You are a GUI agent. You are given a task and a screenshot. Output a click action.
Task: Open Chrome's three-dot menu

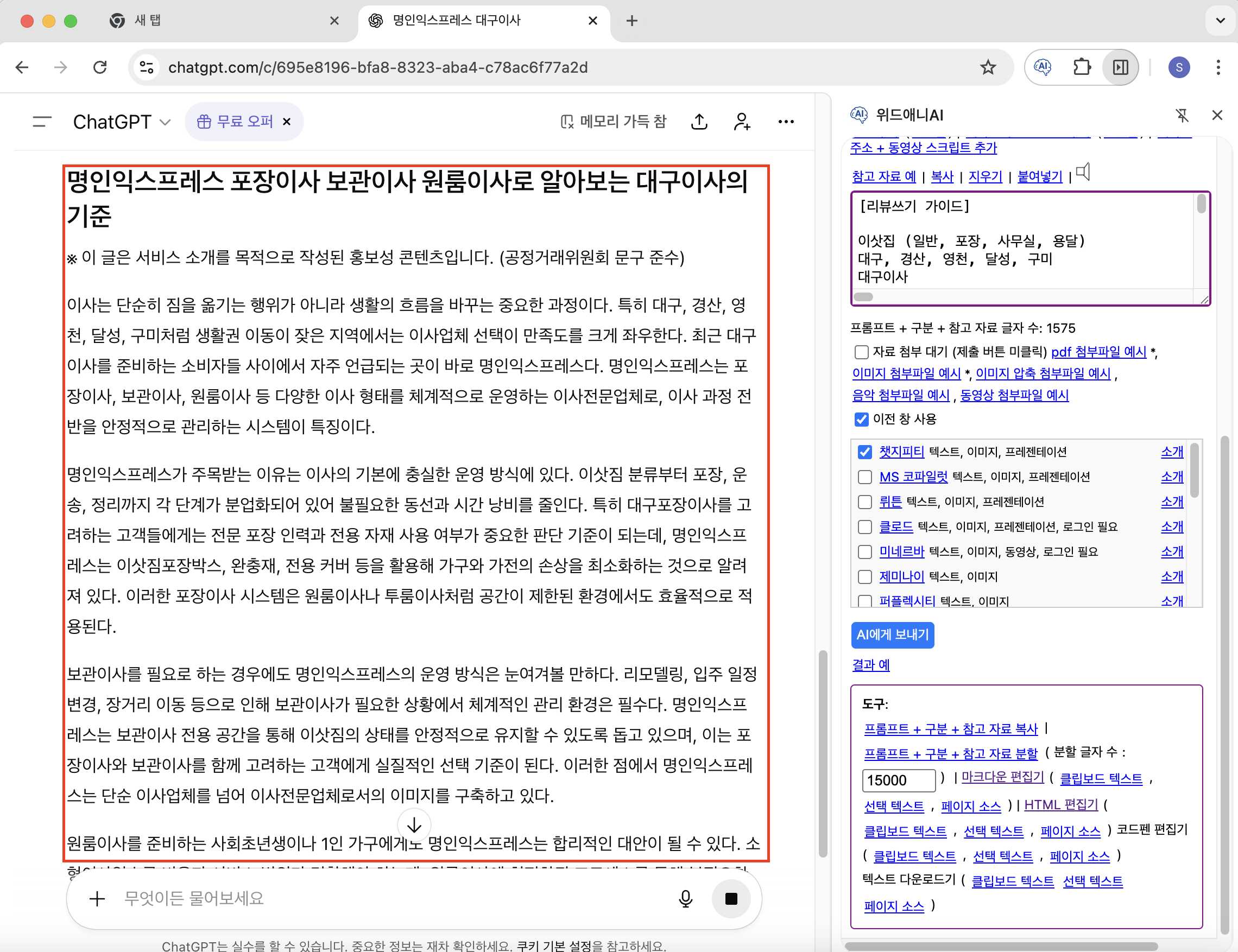[x=1217, y=67]
